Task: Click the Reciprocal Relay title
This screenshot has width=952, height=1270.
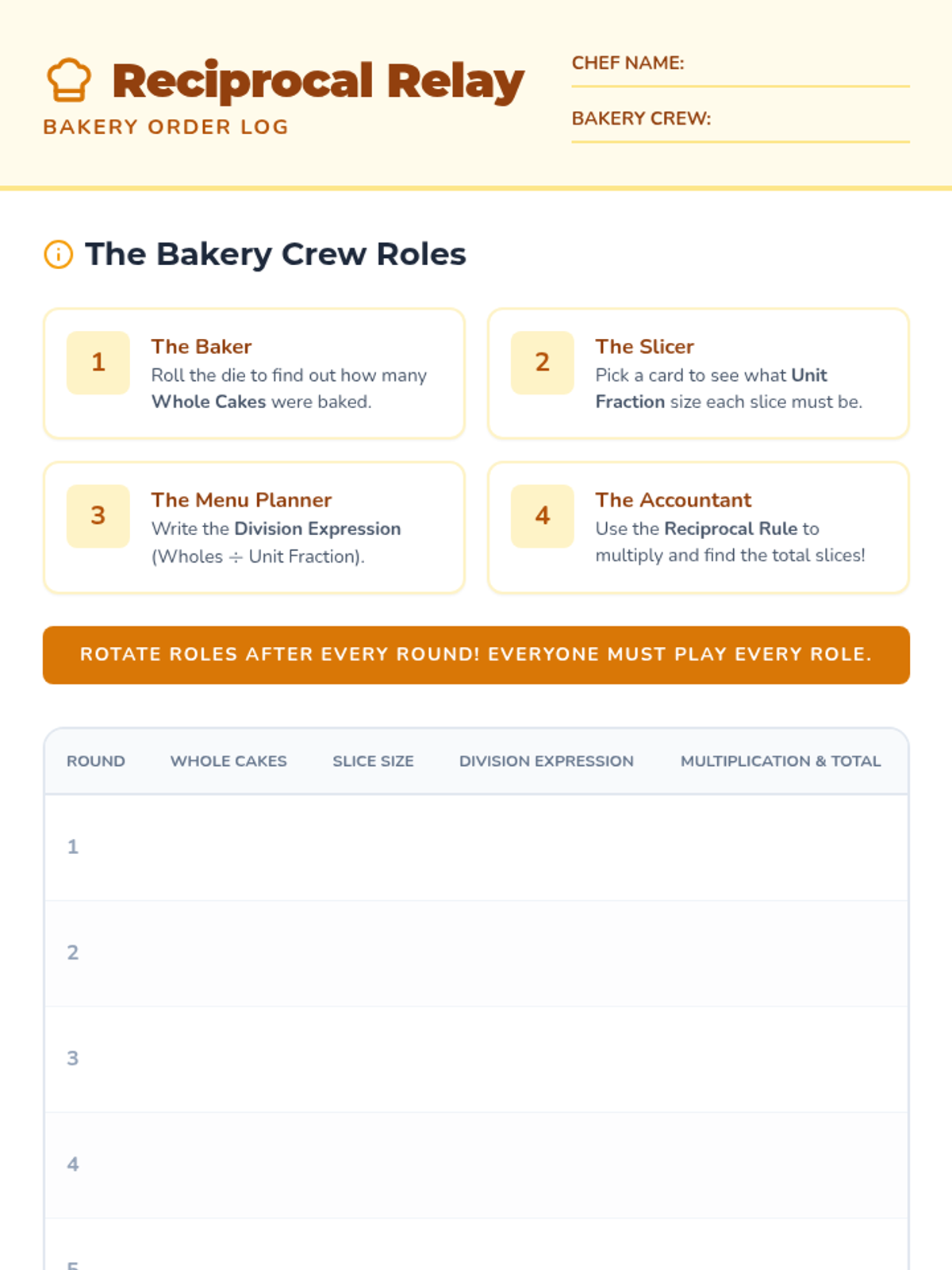Action: click(318, 80)
